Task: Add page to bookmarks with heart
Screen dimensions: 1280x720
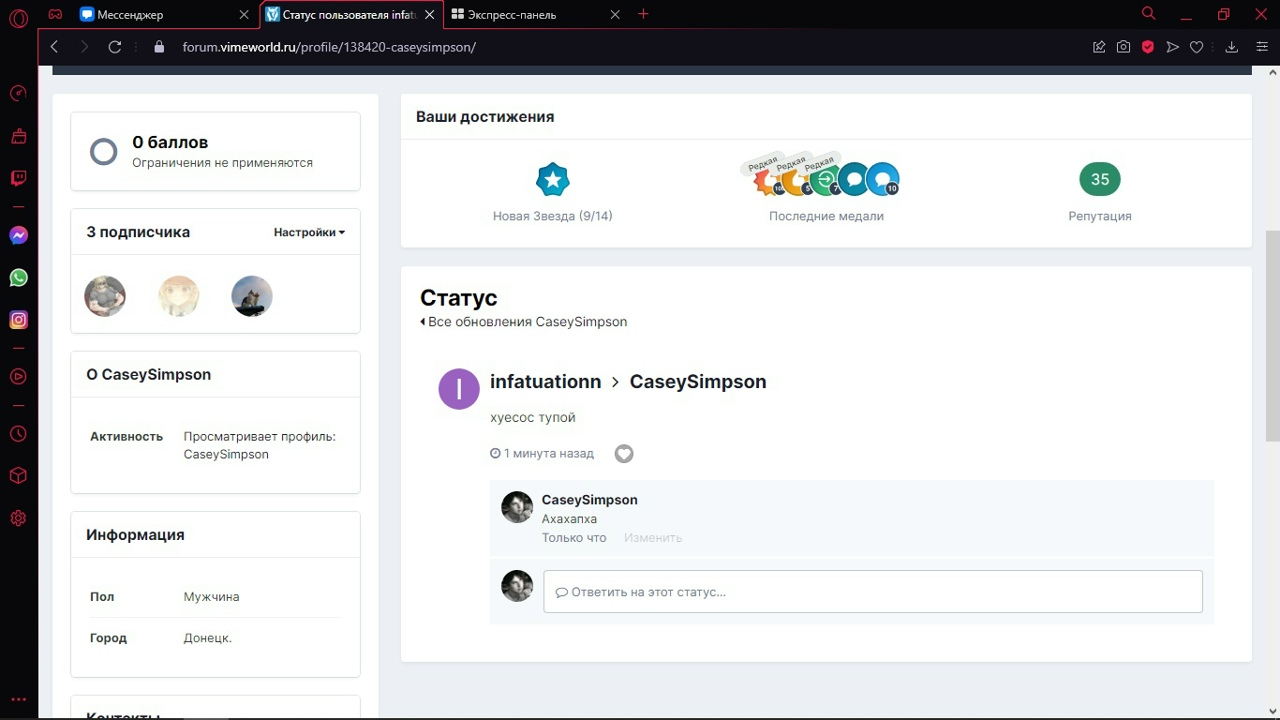Action: click(1196, 47)
